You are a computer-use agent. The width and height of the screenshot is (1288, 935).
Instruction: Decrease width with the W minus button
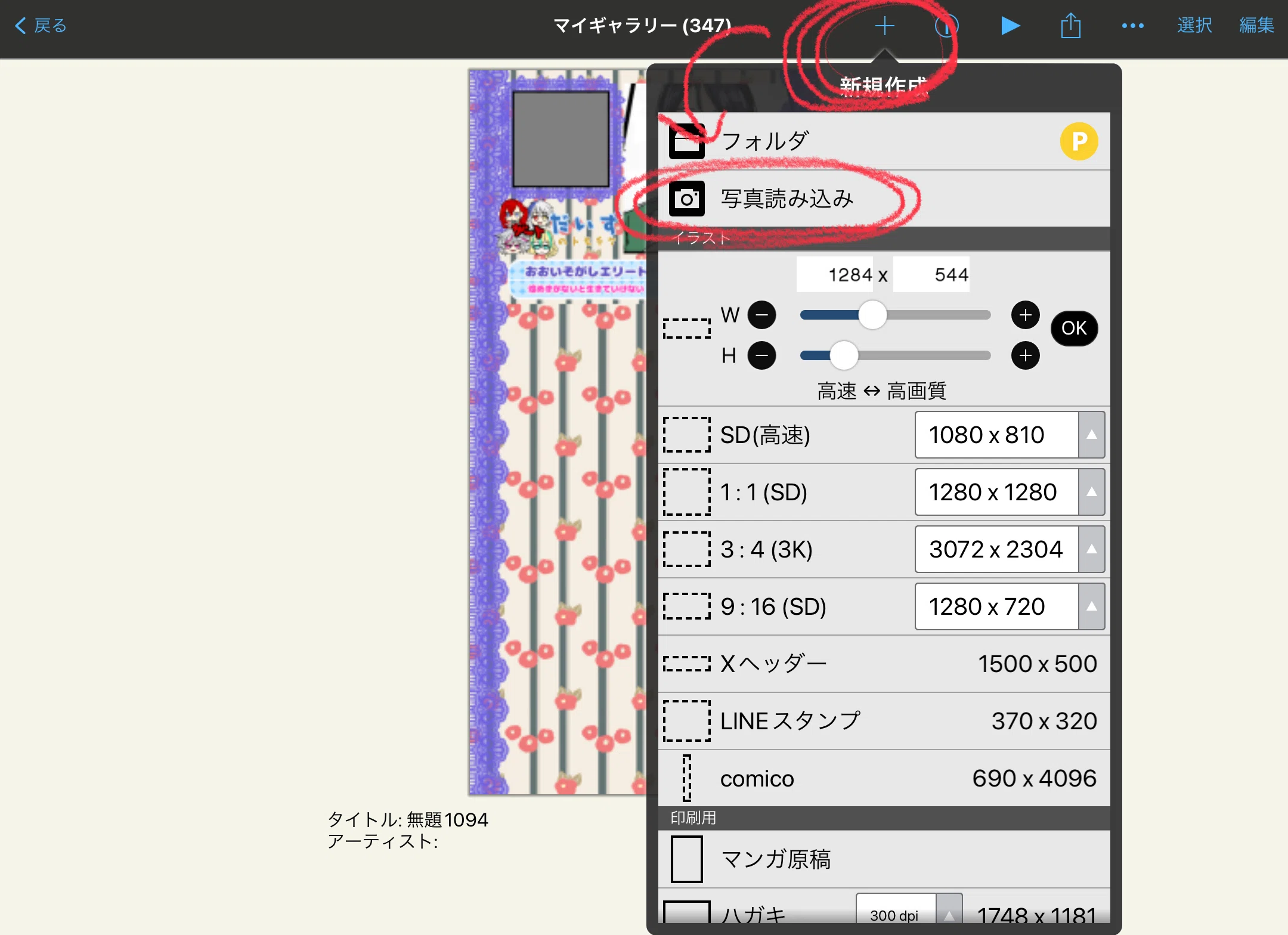pyautogui.click(x=761, y=315)
